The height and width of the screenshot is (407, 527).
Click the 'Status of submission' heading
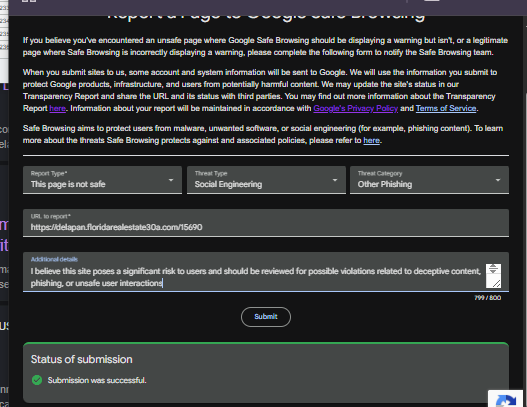(82, 359)
